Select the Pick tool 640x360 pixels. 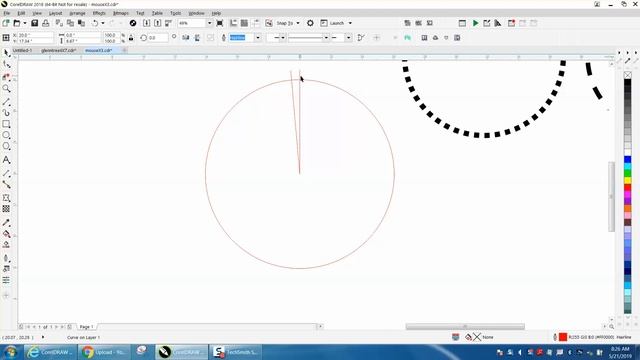7,53
